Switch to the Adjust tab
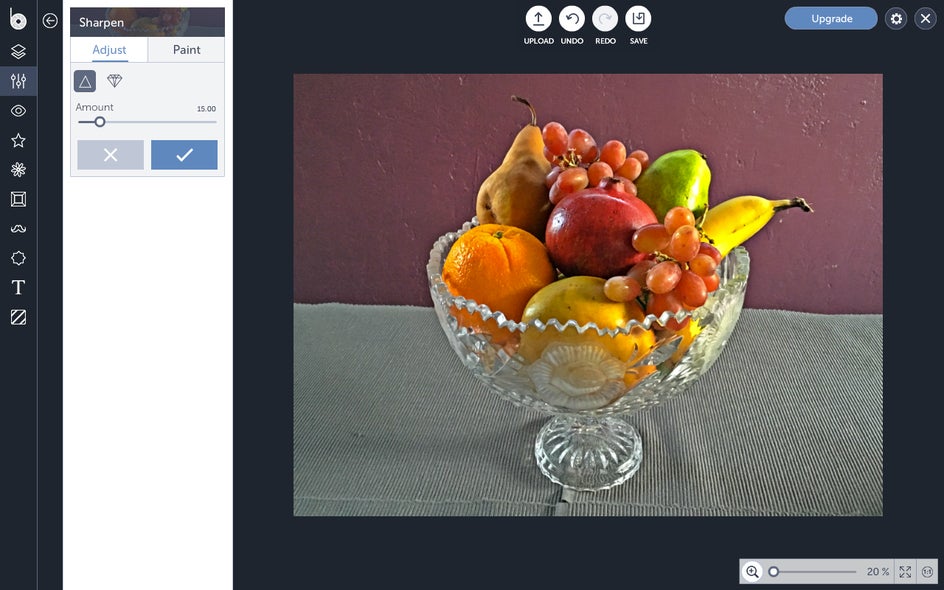 109,50
